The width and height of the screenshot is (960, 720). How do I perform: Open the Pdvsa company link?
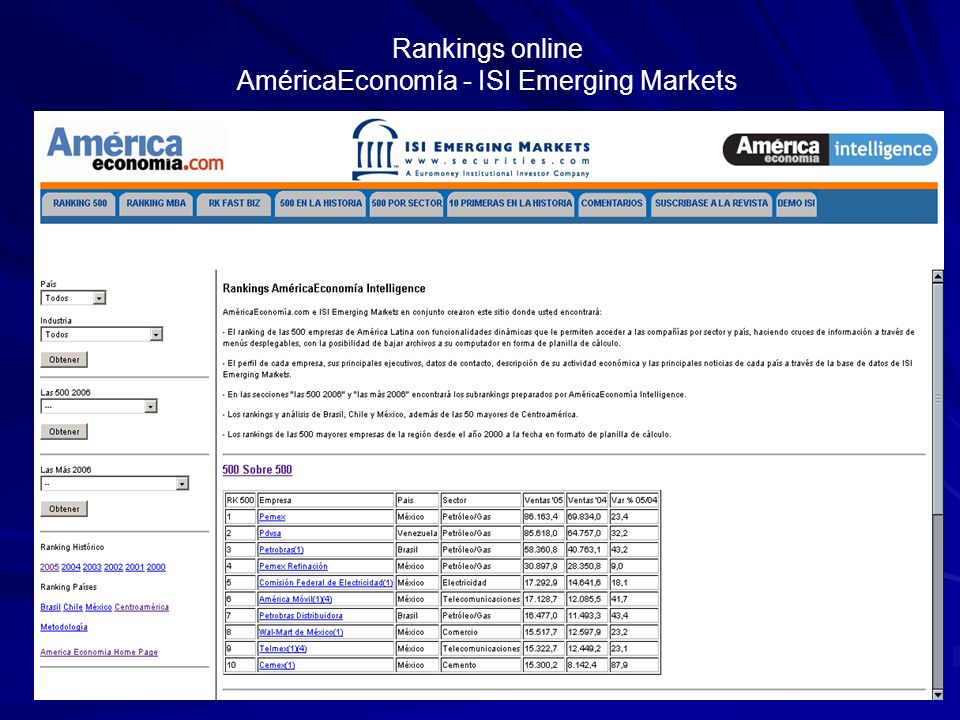point(270,533)
